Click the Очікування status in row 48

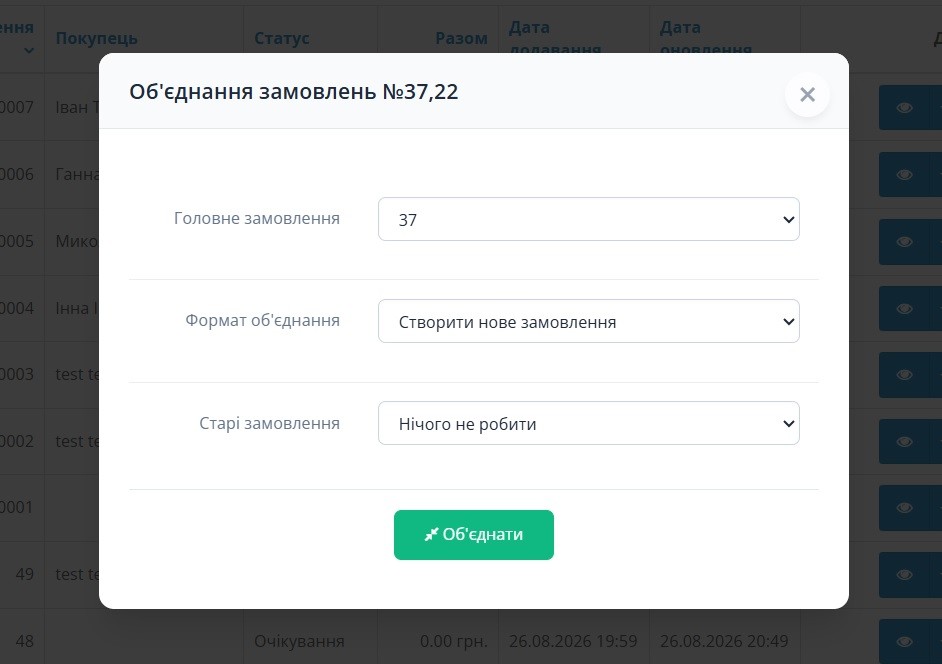click(x=299, y=641)
